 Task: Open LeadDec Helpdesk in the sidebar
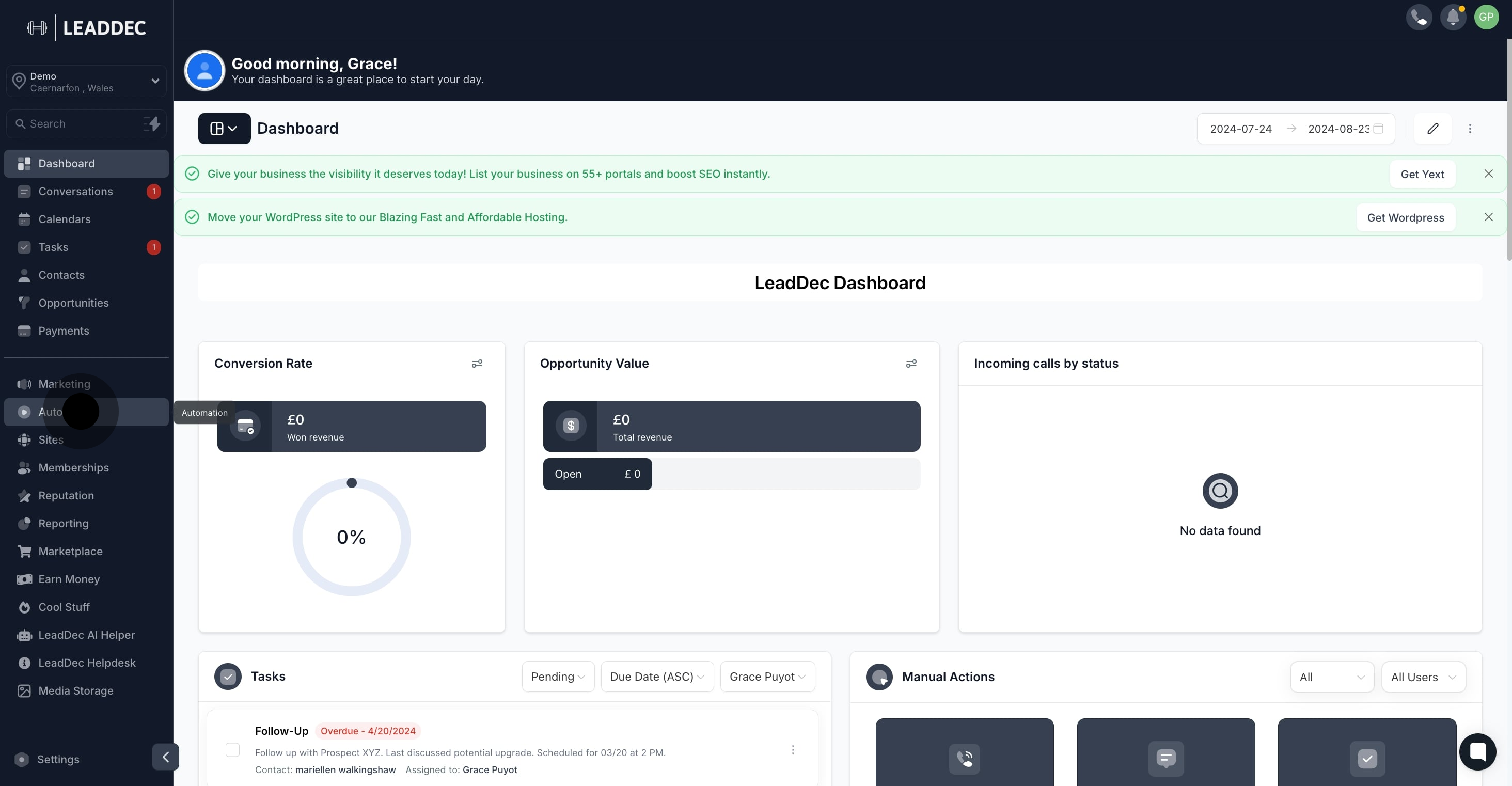click(86, 663)
